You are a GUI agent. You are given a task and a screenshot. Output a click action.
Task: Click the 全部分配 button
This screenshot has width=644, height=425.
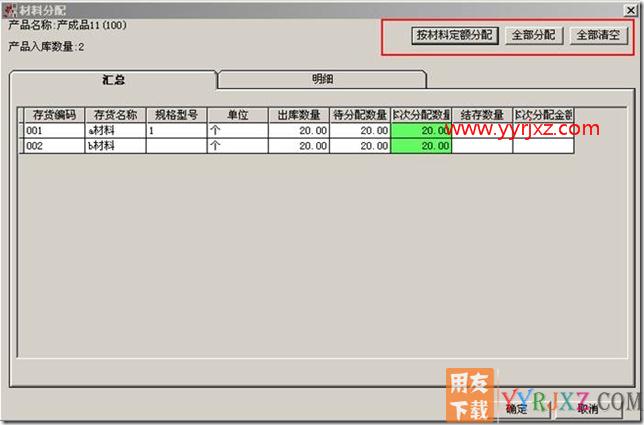534,36
